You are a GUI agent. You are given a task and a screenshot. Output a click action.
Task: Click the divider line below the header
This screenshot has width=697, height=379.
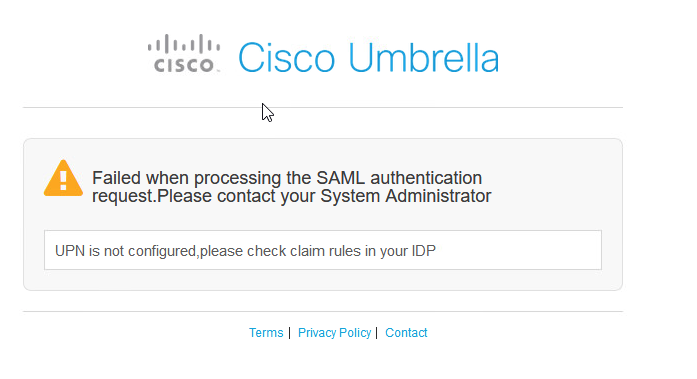[323, 107]
